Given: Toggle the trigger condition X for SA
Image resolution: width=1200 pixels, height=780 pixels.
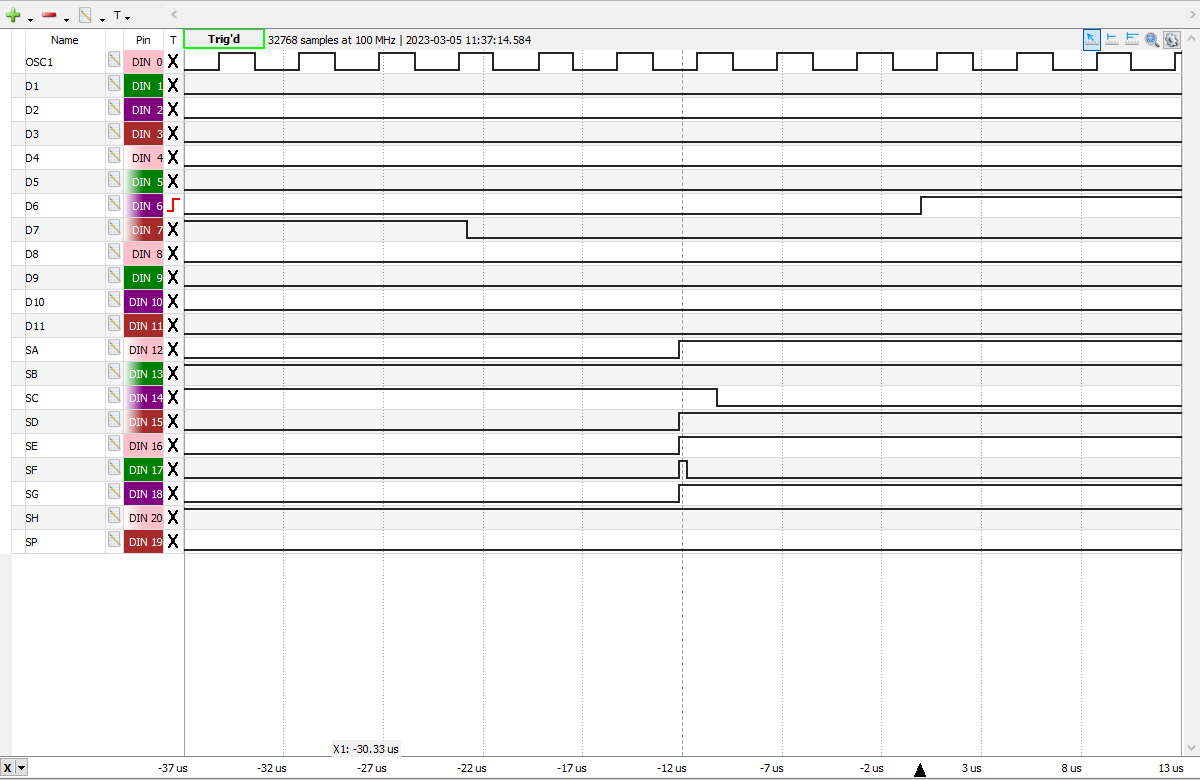Looking at the screenshot, I should (173, 349).
